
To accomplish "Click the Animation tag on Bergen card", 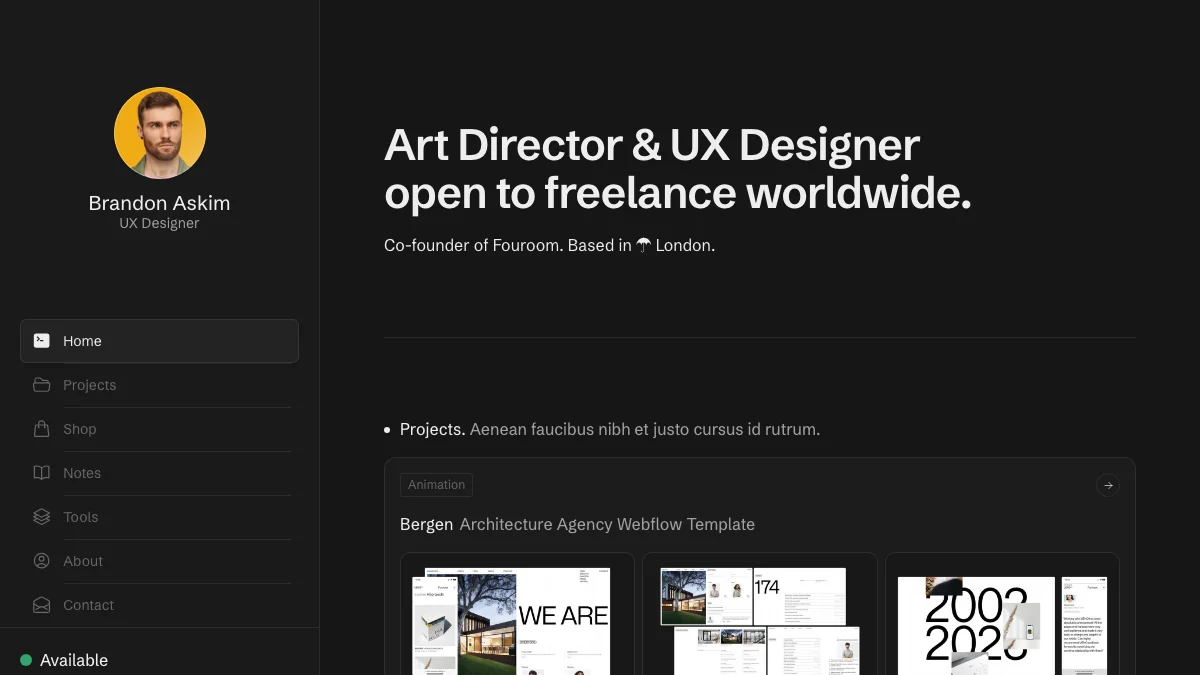I will click(x=436, y=485).
